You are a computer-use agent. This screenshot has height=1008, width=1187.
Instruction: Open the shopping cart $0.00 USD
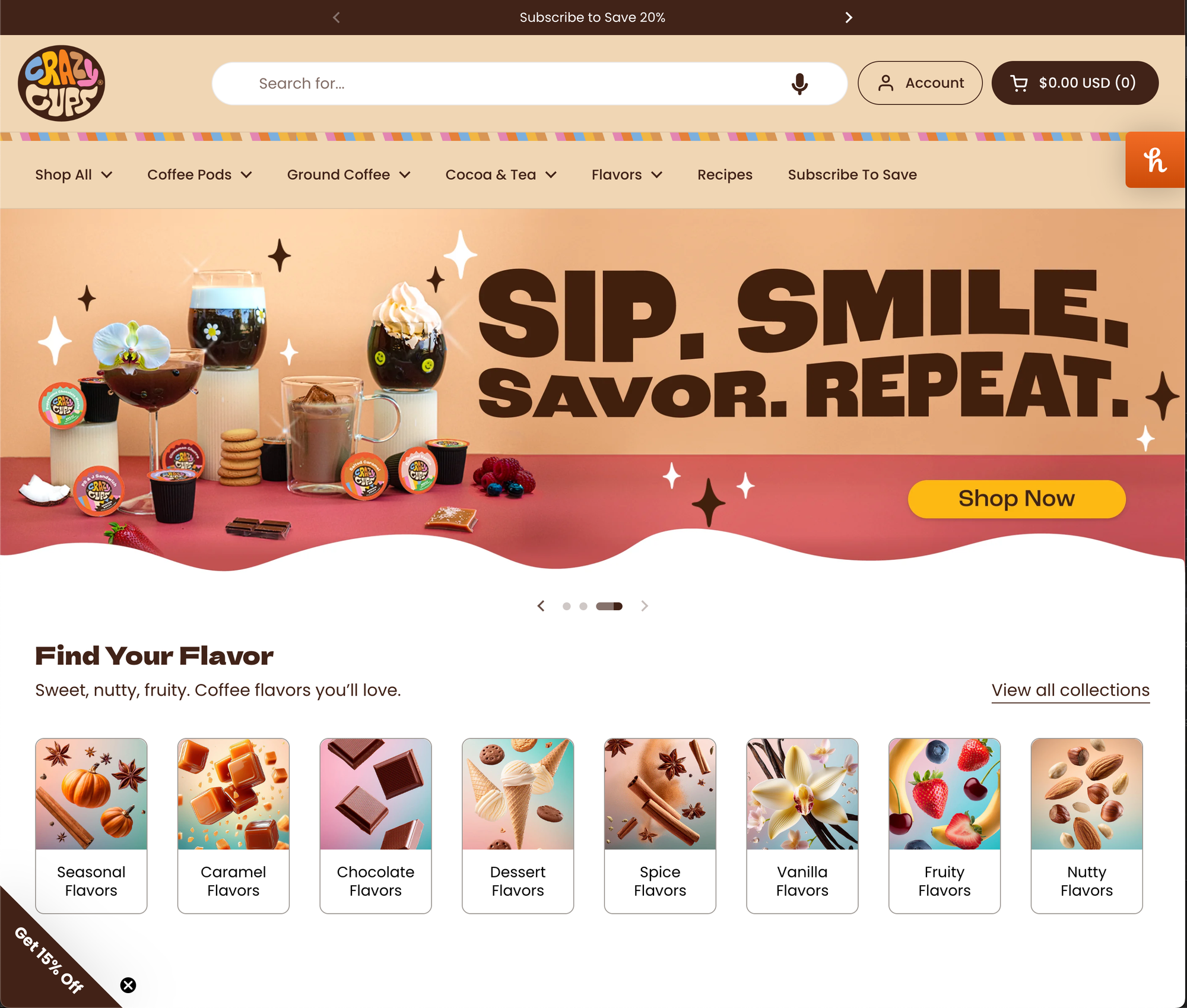click(1075, 83)
